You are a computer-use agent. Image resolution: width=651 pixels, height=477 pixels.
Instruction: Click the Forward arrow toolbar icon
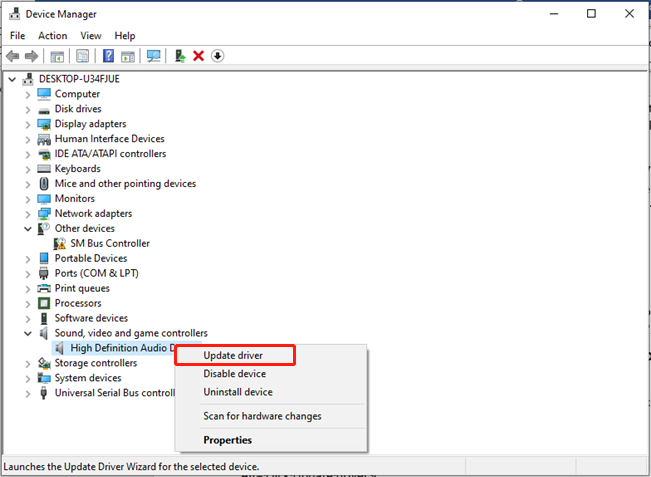[32, 56]
